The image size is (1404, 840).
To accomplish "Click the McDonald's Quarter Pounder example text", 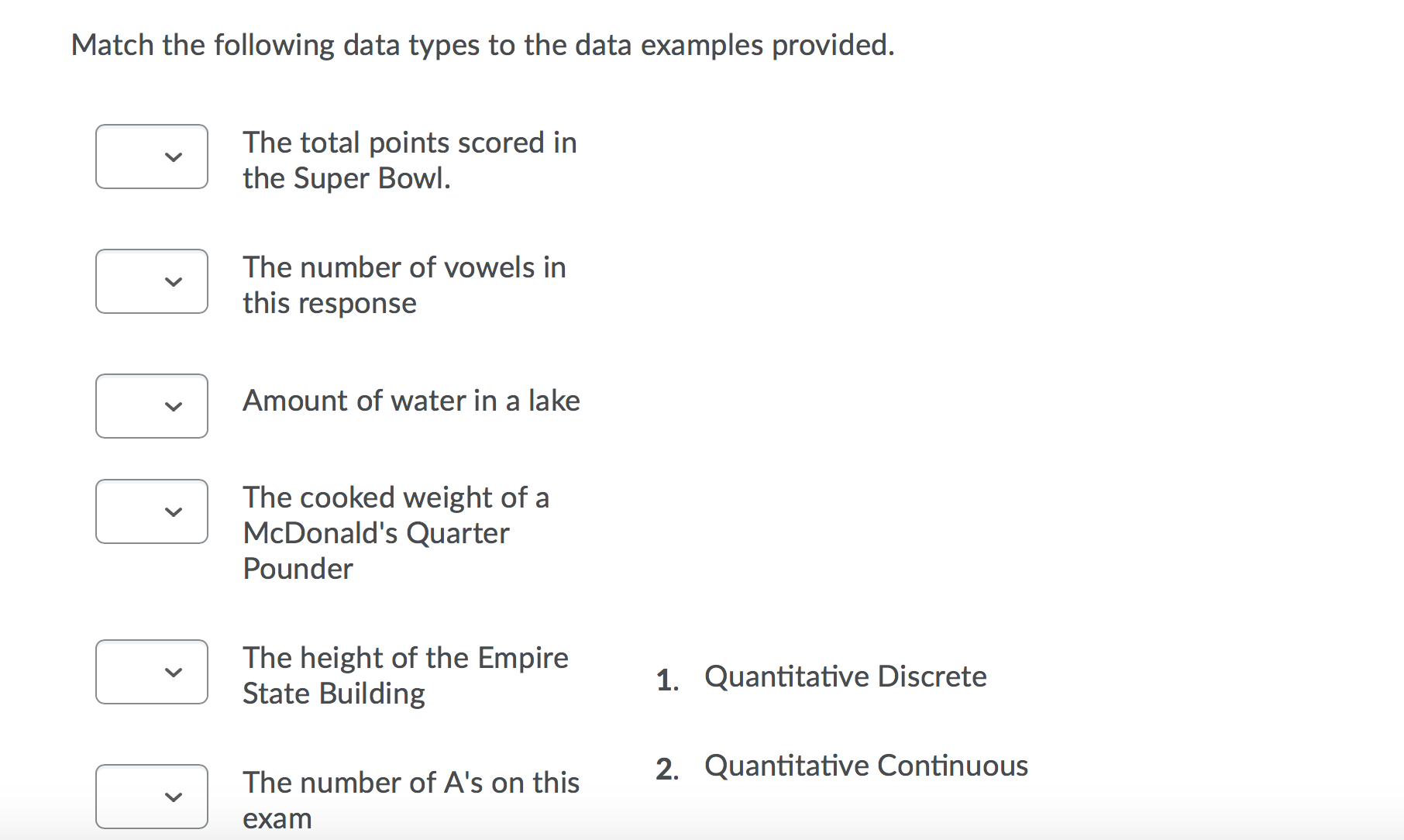I will click(x=397, y=533).
